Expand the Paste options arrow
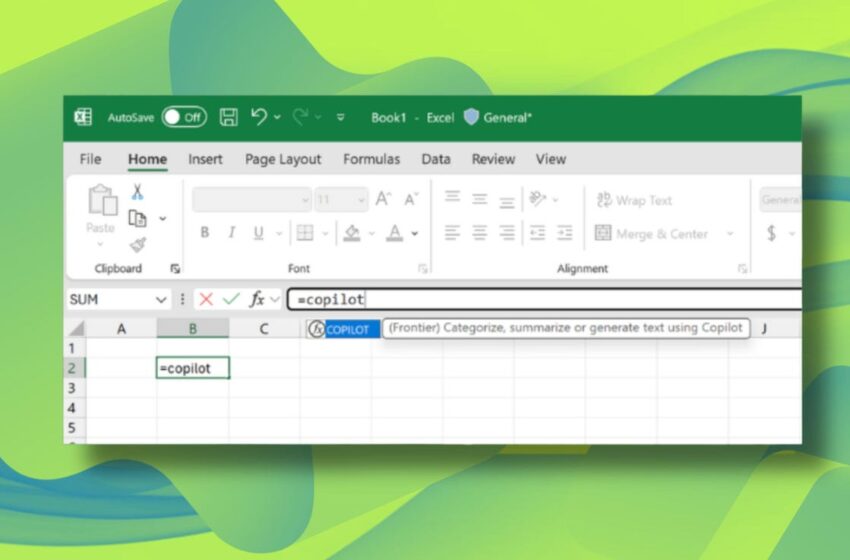The width and height of the screenshot is (850, 560). pos(100,244)
